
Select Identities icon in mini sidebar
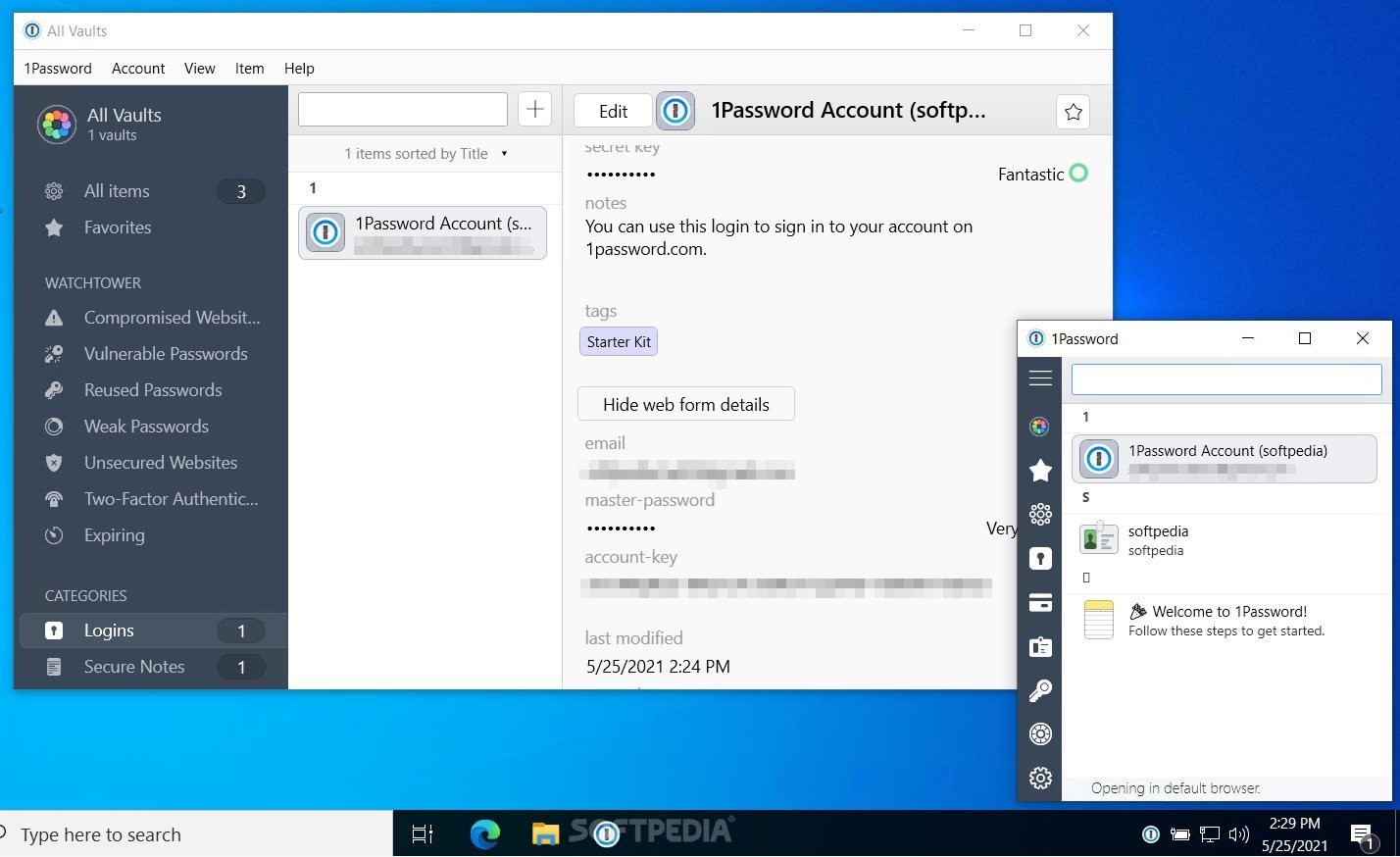(x=1040, y=647)
